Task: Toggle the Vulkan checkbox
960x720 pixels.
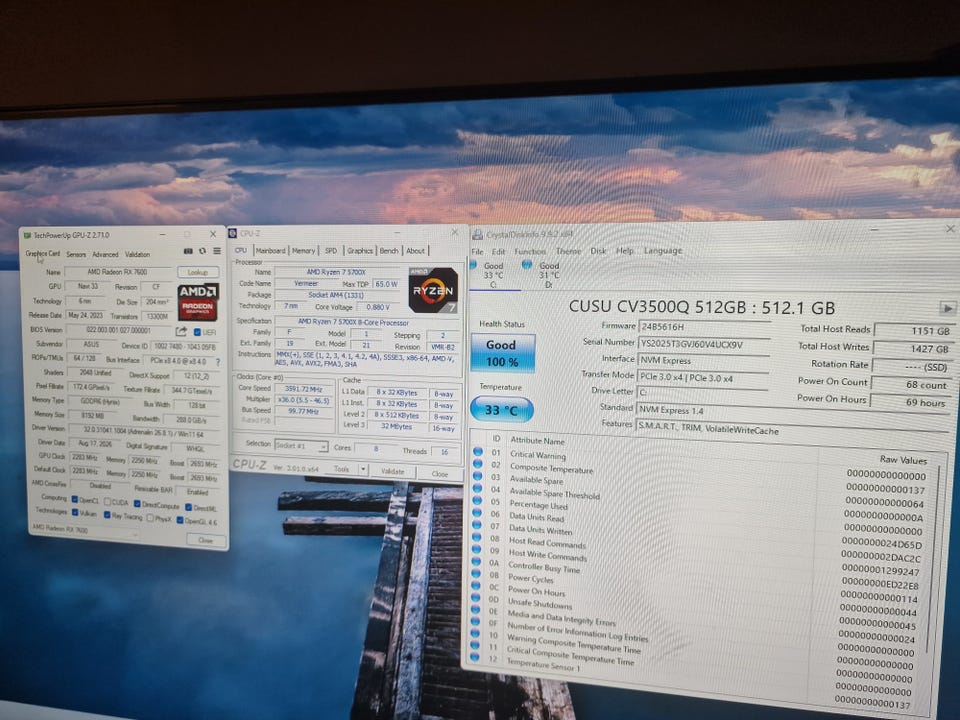Action: click(75, 512)
